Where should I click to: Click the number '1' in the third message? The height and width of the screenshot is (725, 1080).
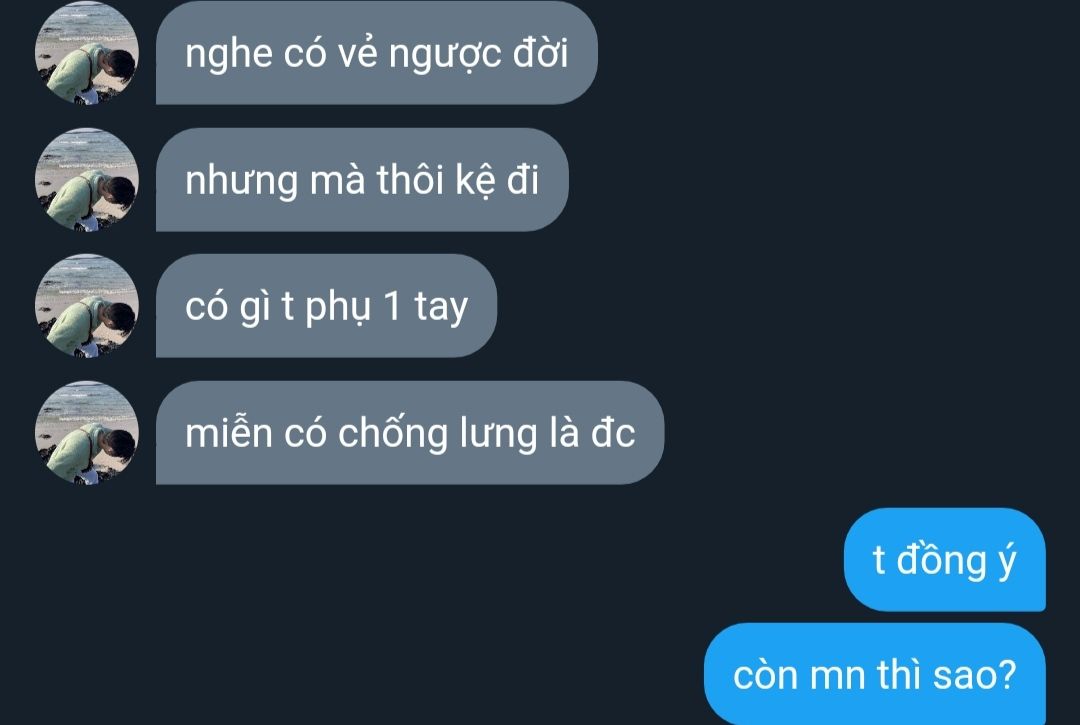coord(392,306)
